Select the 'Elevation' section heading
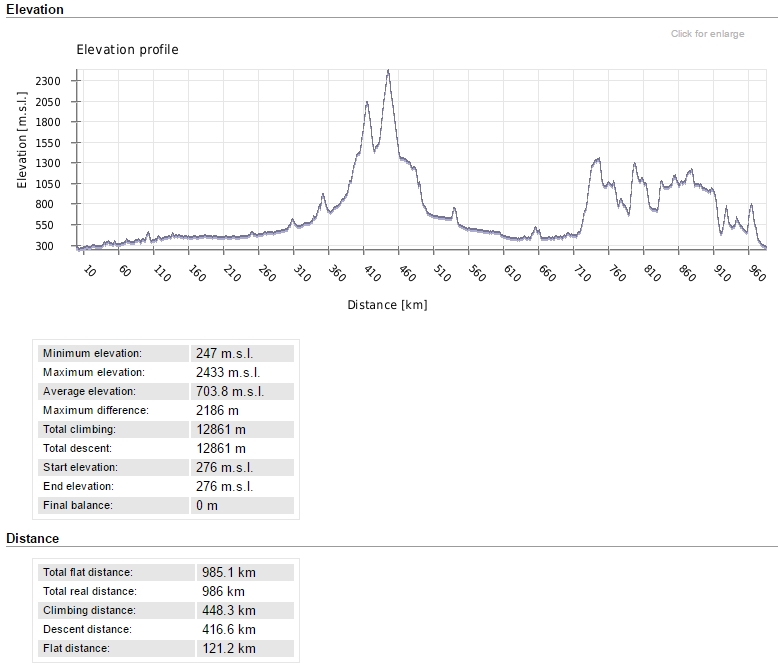Screen dimensions: 778x669 tap(35, 9)
